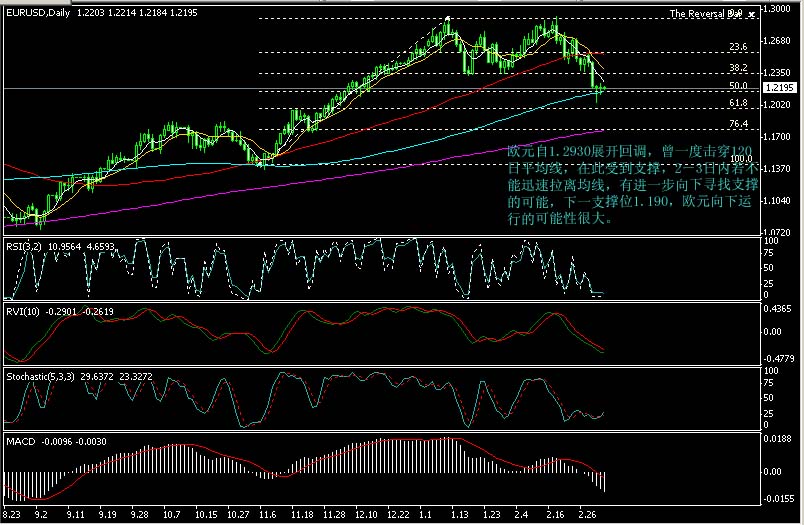Click the 9.11 date on time axis
The height and width of the screenshot is (525, 804).
point(75,514)
